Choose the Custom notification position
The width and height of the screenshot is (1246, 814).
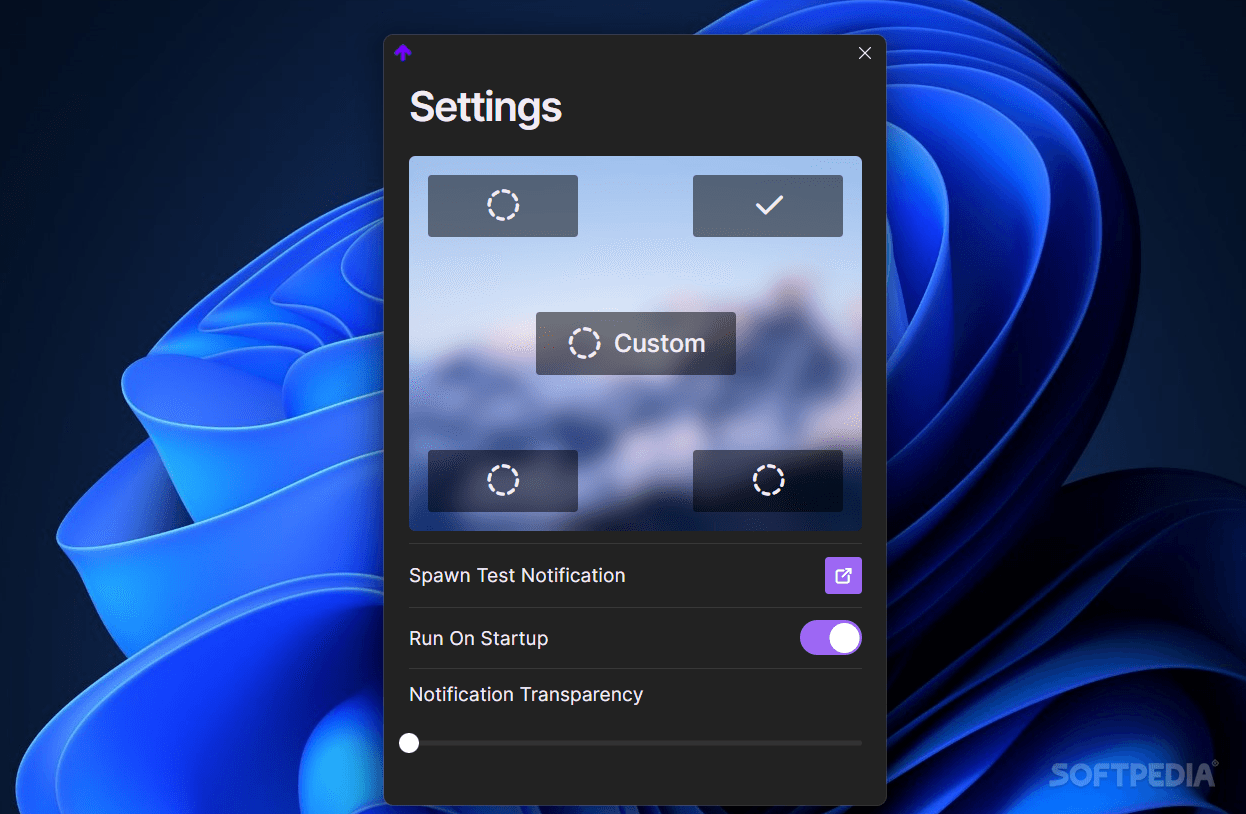pos(636,343)
